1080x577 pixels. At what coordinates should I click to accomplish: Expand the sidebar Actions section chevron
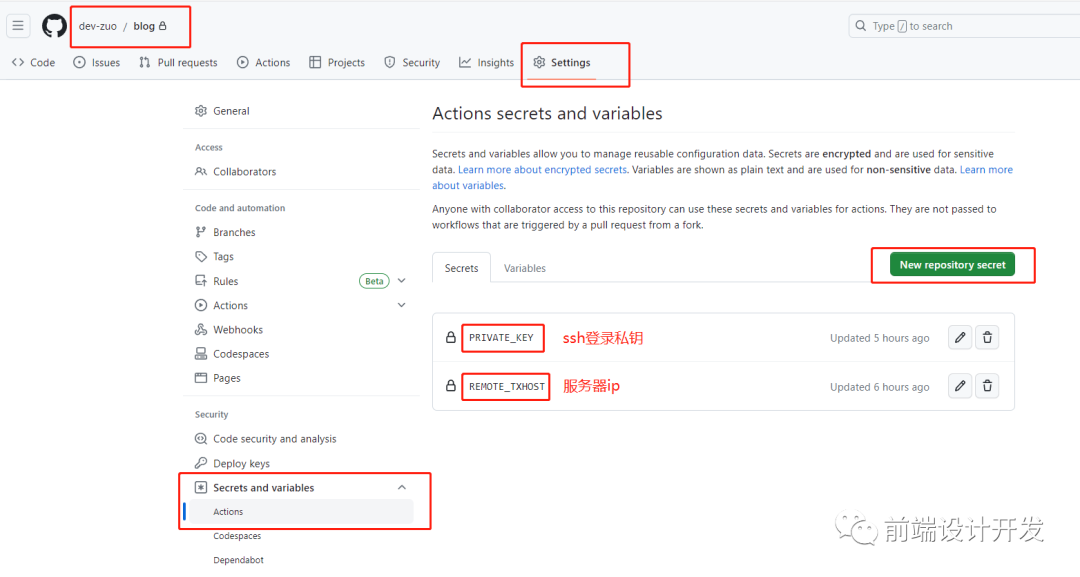(402, 305)
